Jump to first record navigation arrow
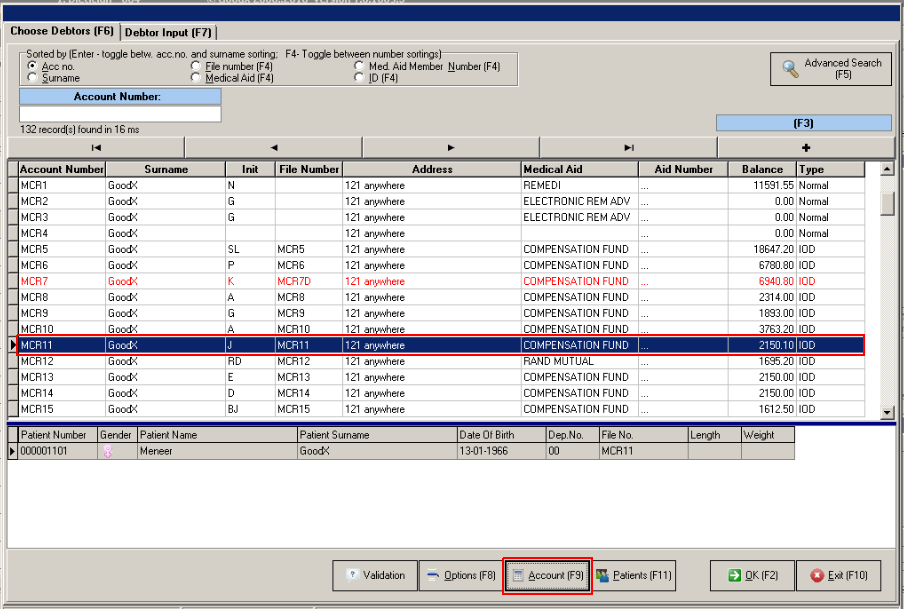This screenshot has width=904, height=609. (96, 147)
